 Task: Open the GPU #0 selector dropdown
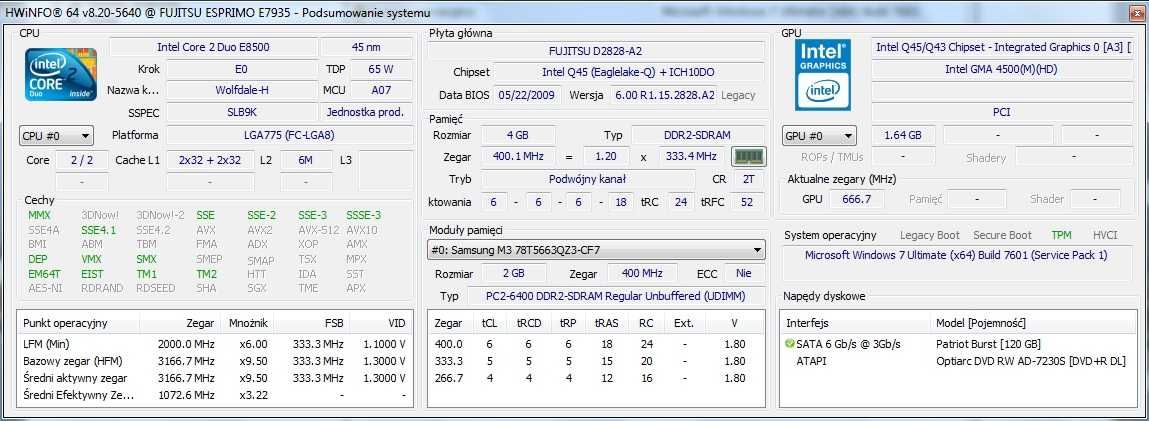tap(819, 136)
